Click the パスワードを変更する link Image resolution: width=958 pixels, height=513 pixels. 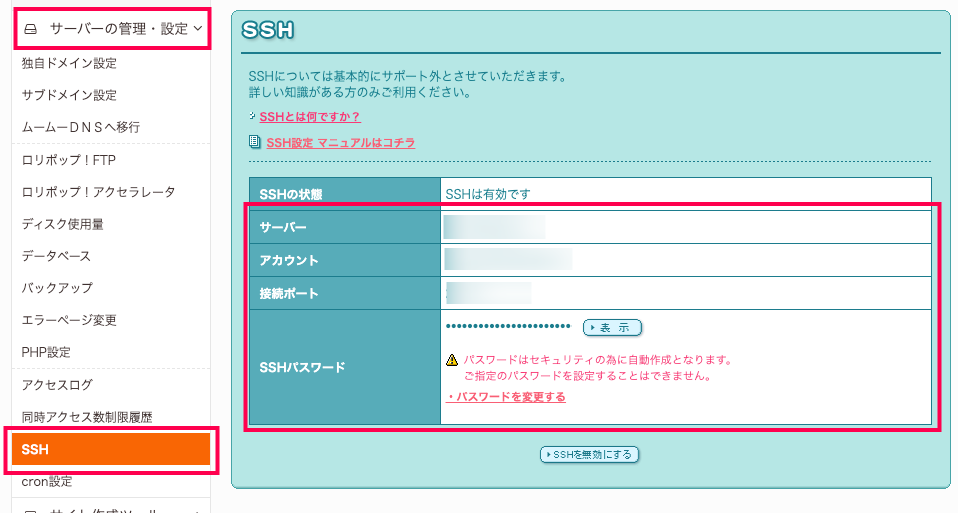point(507,397)
